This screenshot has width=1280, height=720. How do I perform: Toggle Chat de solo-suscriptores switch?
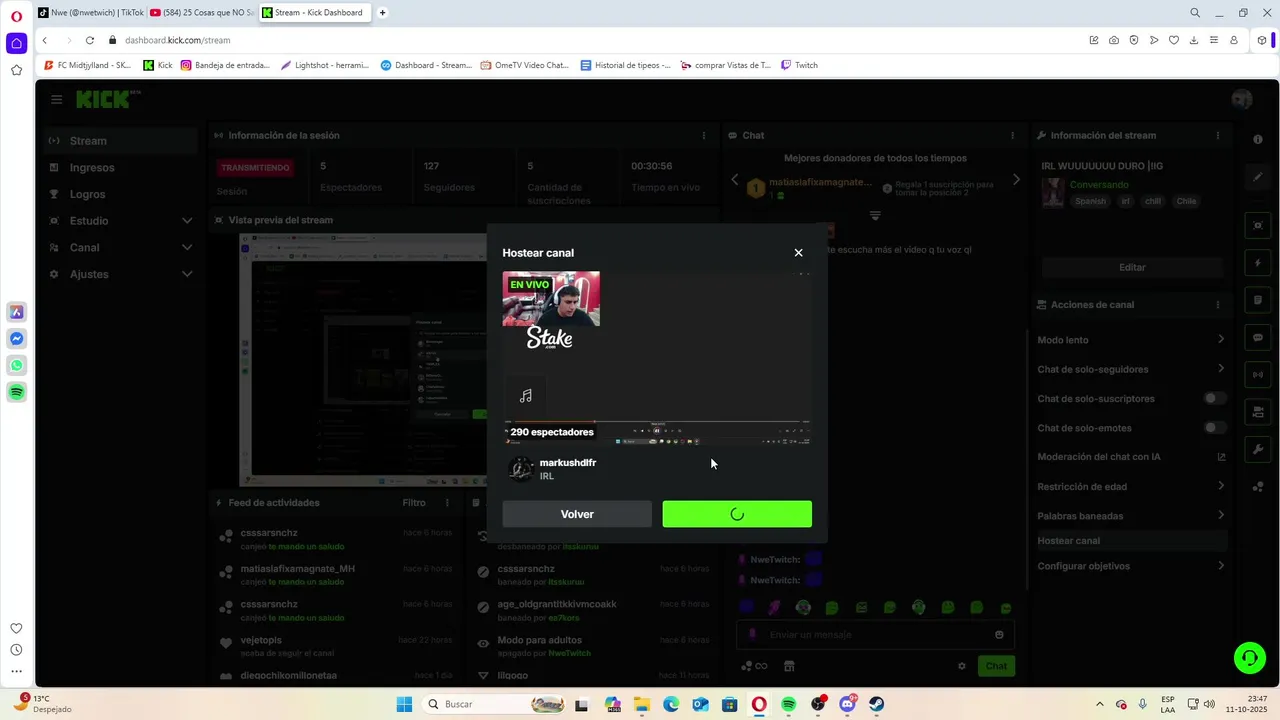[1214, 398]
